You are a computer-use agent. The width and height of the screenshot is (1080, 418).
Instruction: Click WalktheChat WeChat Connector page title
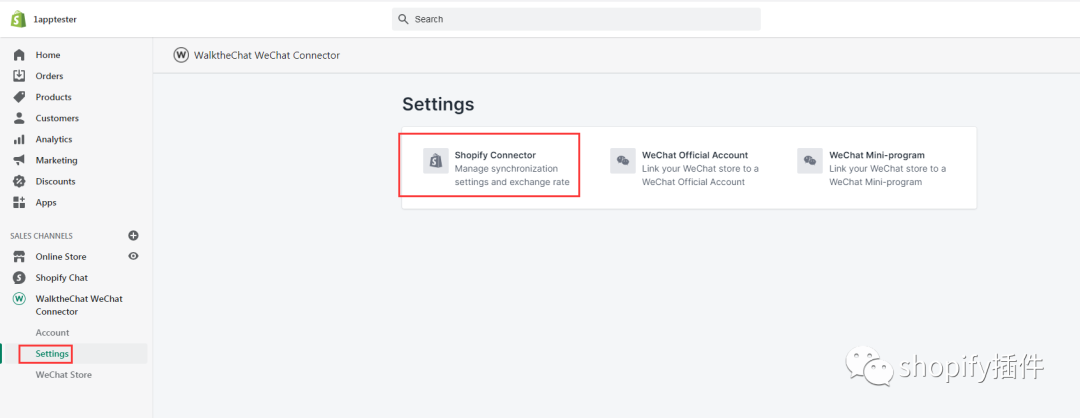[x=267, y=55]
